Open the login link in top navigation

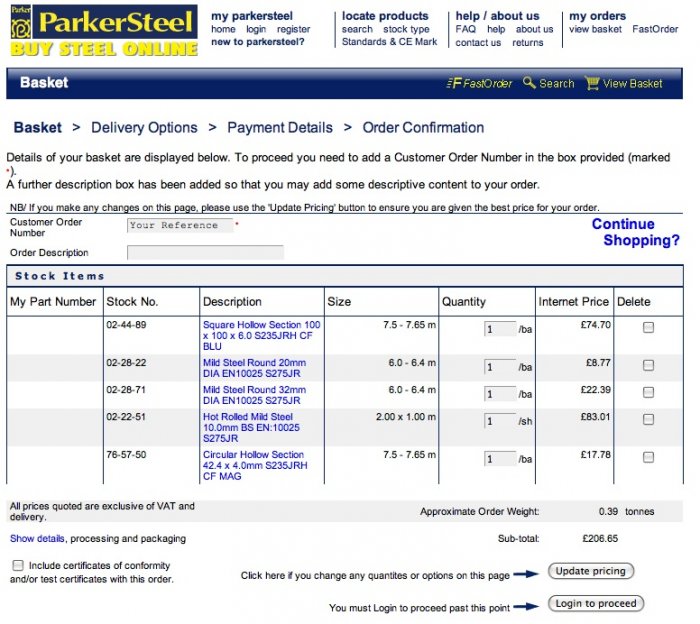pyautogui.click(x=256, y=29)
